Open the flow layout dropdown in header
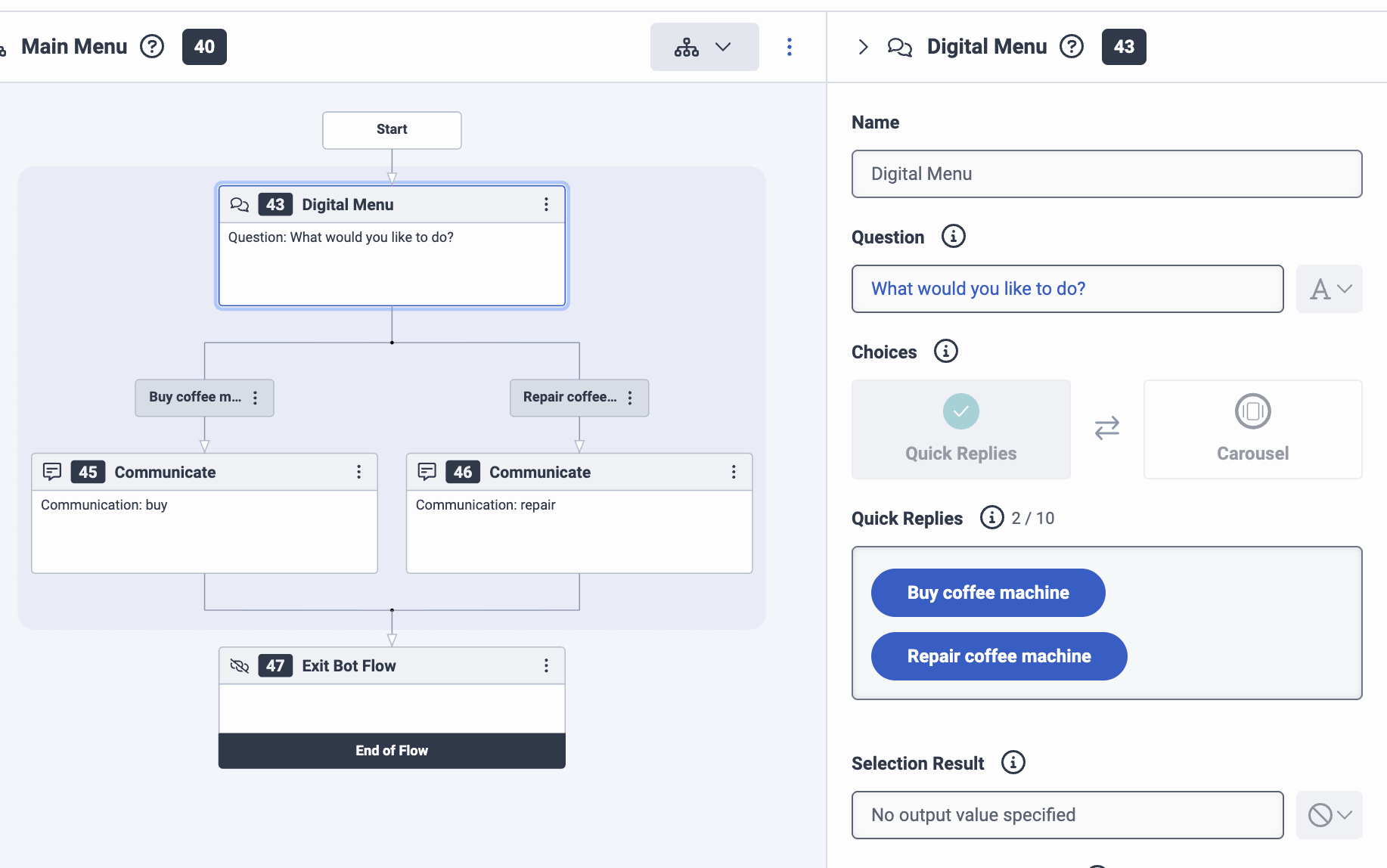1387x868 pixels. (704, 47)
